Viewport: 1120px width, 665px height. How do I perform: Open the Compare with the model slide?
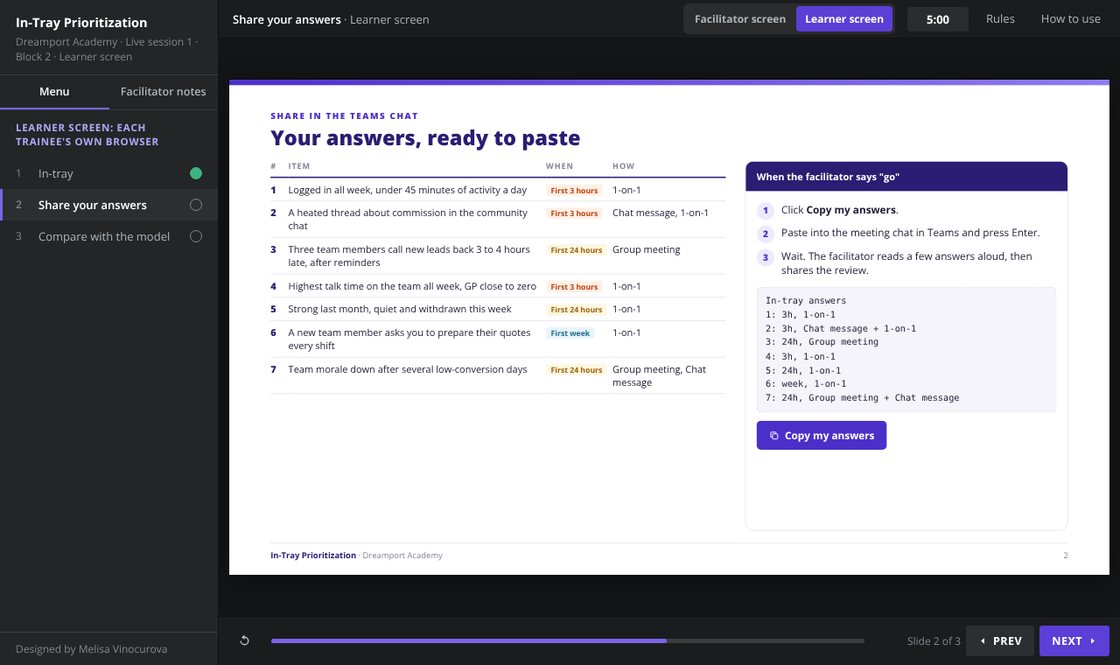pyautogui.click(x=109, y=236)
